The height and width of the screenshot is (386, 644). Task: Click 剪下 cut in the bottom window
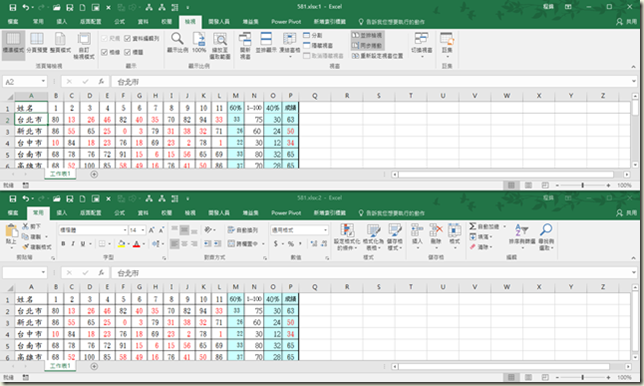click(32, 226)
